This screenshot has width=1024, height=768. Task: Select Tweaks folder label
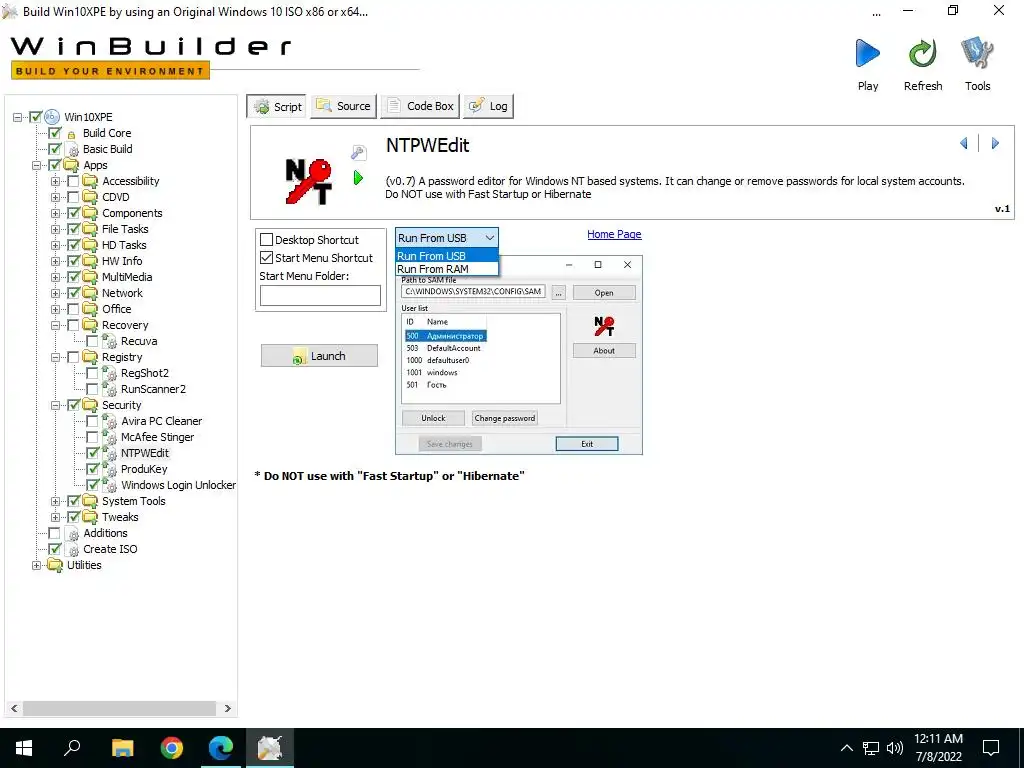120,517
